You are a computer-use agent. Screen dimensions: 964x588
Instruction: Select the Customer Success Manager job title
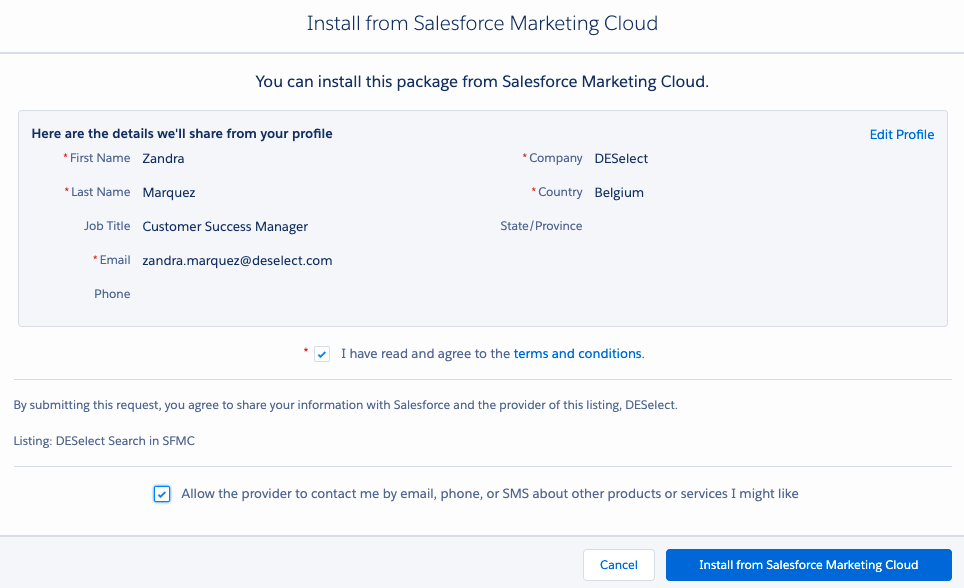click(x=225, y=226)
